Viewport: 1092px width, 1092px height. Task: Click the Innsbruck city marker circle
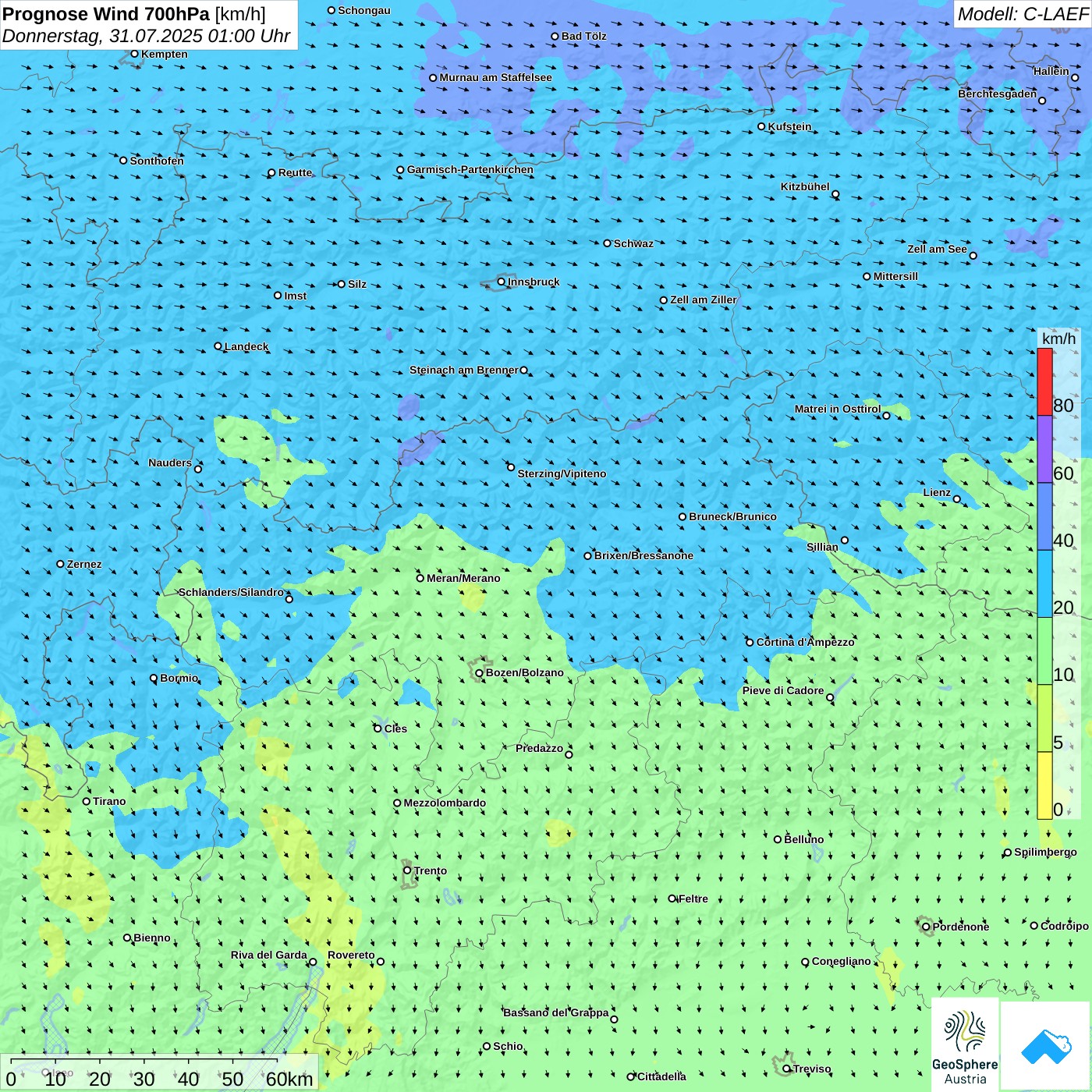tap(502, 282)
